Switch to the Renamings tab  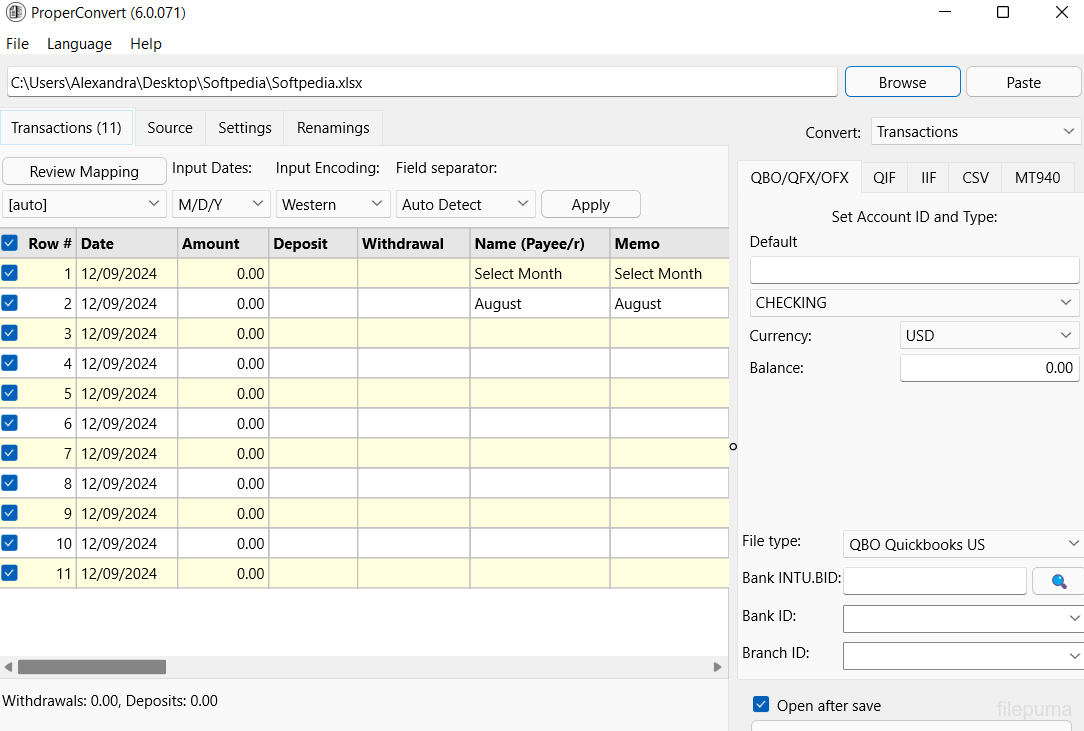pyautogui.click(x=333, y=128)
